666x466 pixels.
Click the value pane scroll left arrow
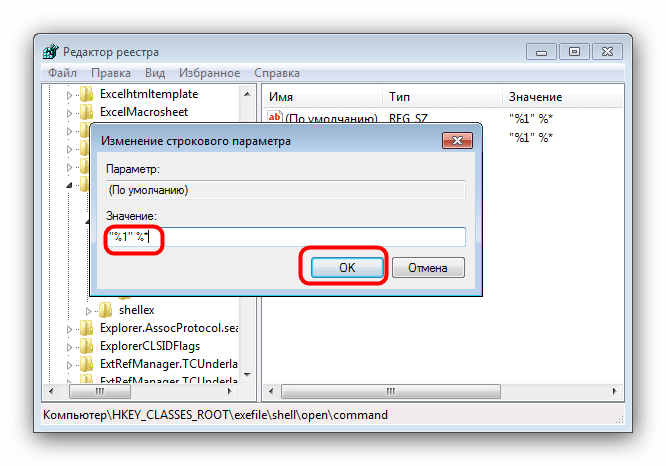pos(271,391)
